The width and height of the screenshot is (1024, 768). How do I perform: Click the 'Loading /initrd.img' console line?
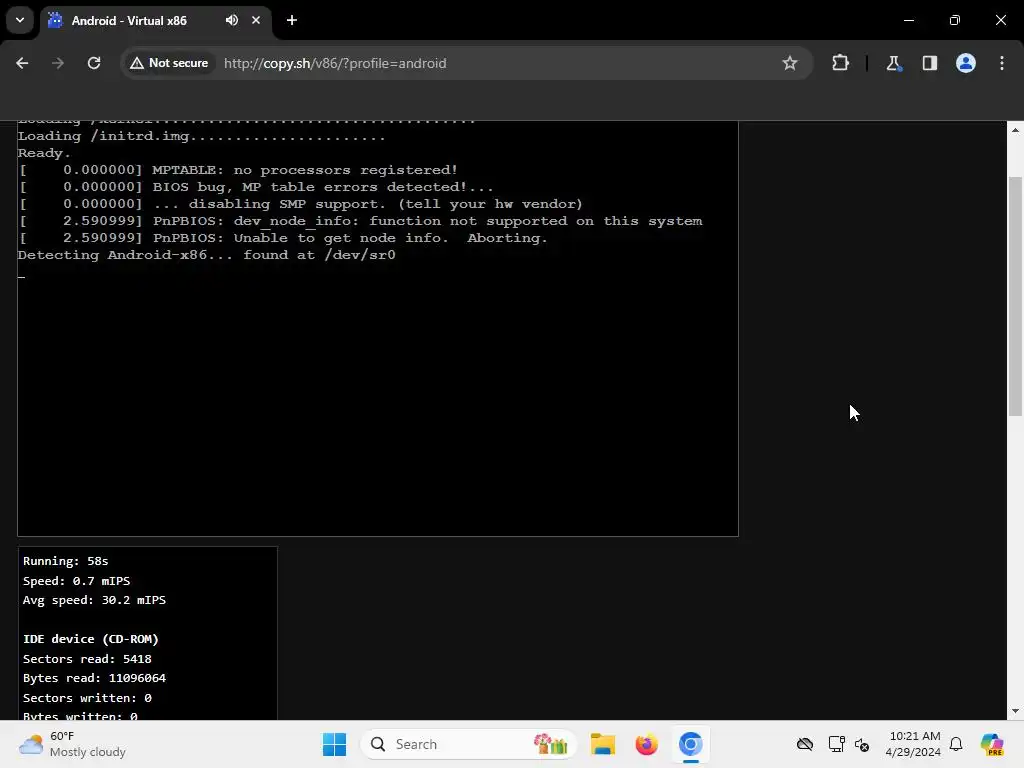tap(201, 136)
